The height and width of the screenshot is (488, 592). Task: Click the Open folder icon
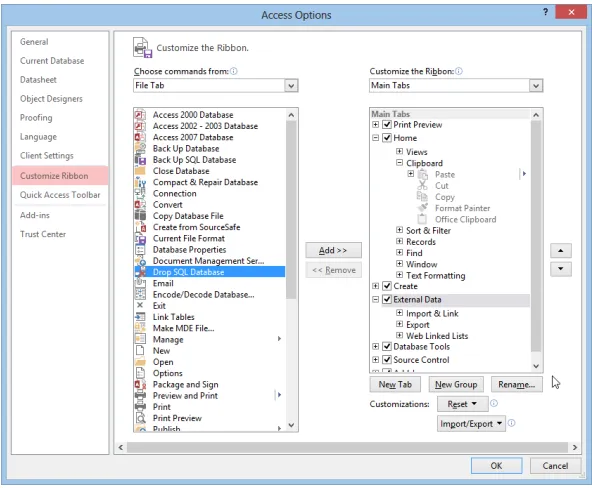tap(140, 362)
